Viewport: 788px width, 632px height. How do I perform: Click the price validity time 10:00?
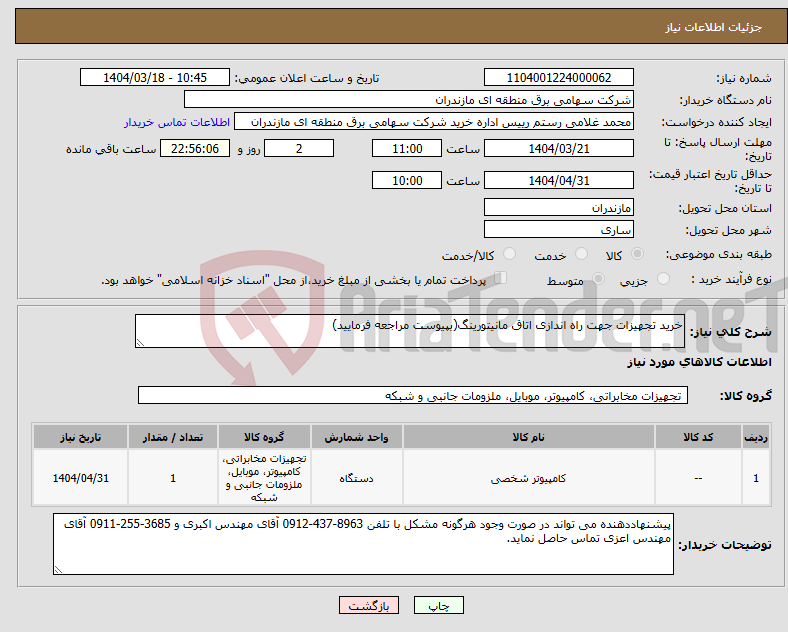tap(407, 180)
